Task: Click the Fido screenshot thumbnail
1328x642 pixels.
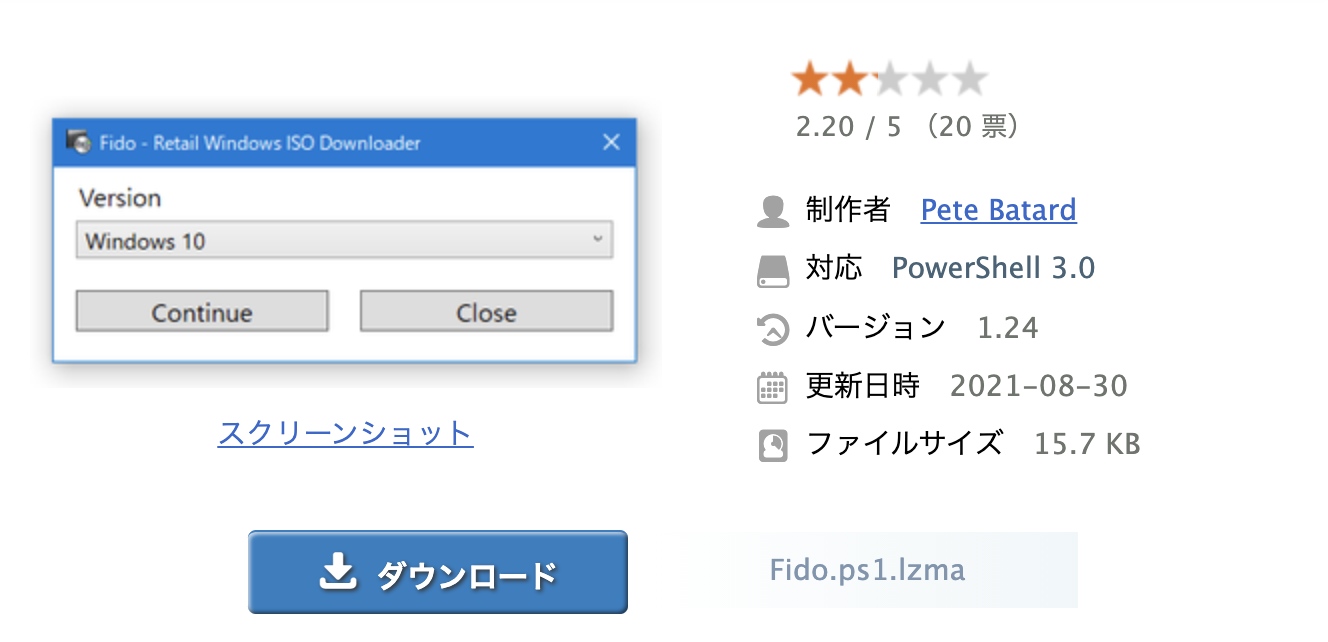Action: tap(344, 241)
